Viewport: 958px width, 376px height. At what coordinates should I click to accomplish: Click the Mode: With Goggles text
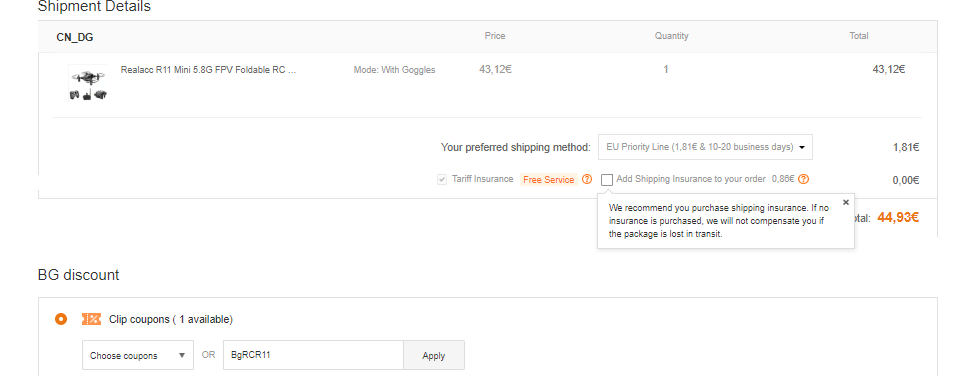395,70
